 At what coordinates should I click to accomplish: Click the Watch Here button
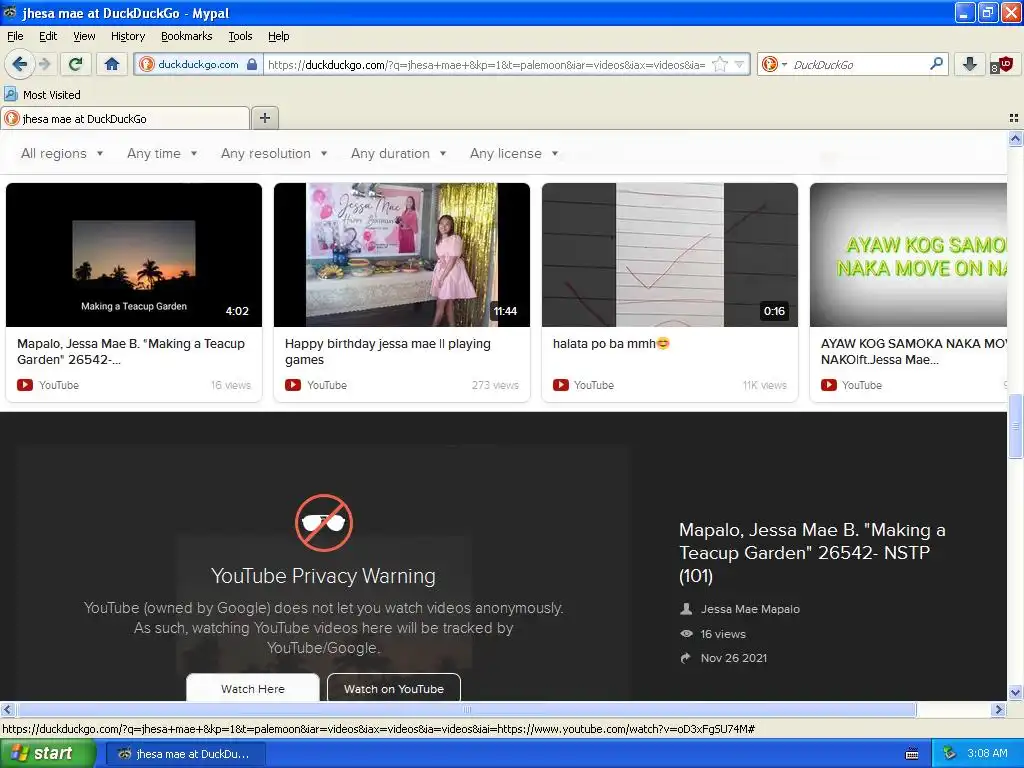[253, 688]
